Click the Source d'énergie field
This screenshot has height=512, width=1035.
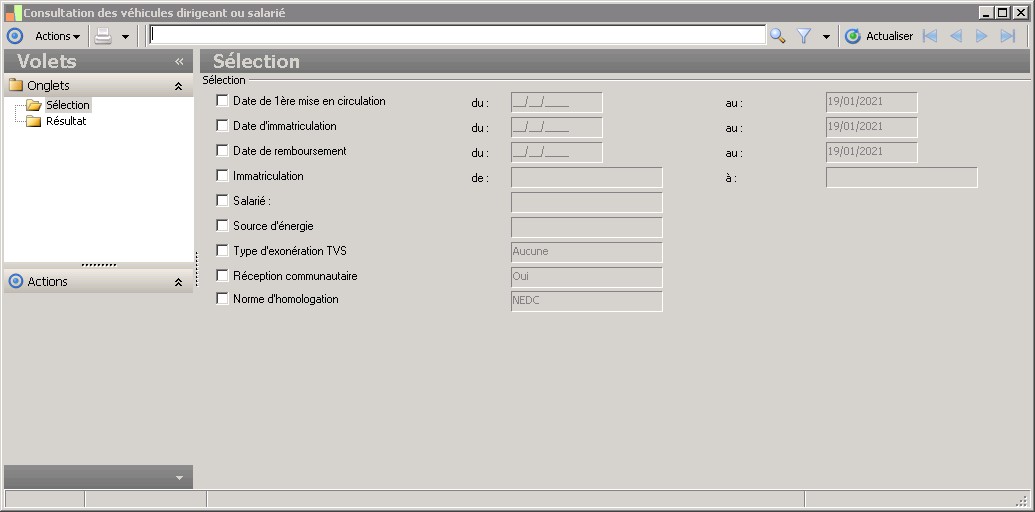pyautogui.click(x=586, y=228)
